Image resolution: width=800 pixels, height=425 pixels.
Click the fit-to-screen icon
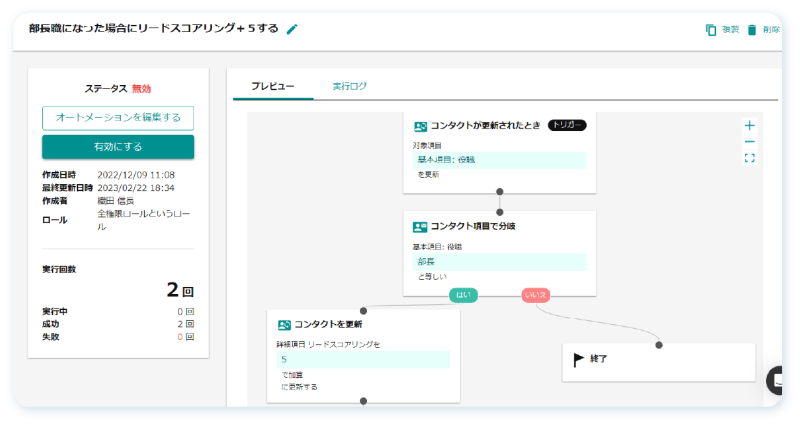[x=749, y=158]
